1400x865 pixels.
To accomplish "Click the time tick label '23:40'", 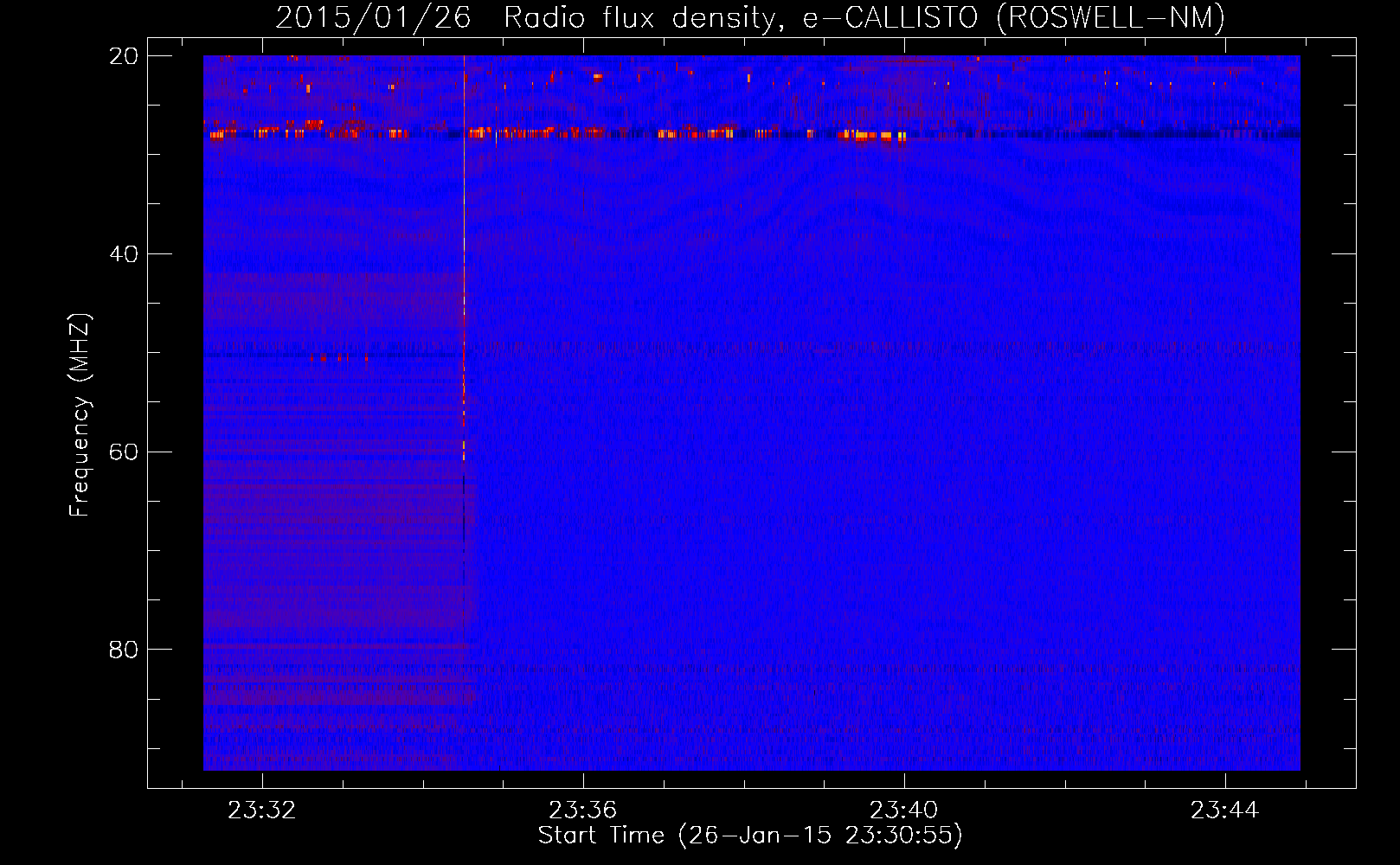I will (x=904, y=811).
